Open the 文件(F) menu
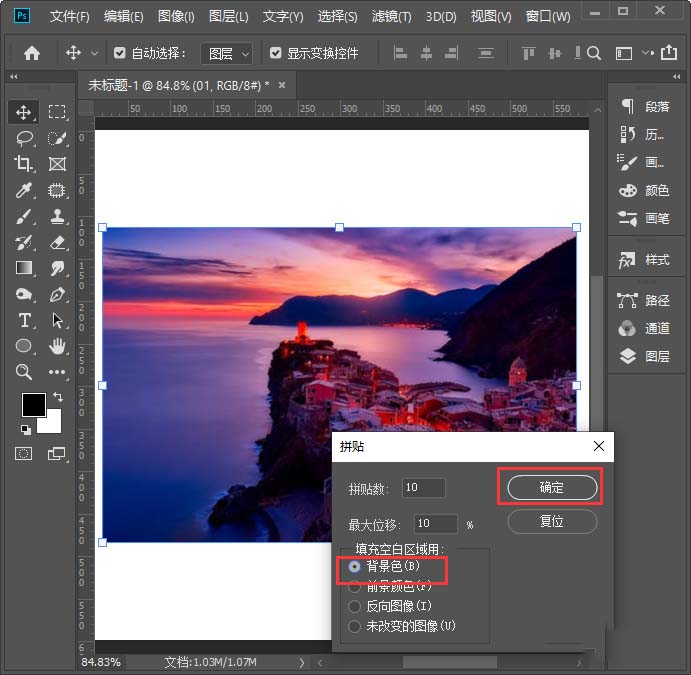This screenshot has height=675, width=691. 70,17
